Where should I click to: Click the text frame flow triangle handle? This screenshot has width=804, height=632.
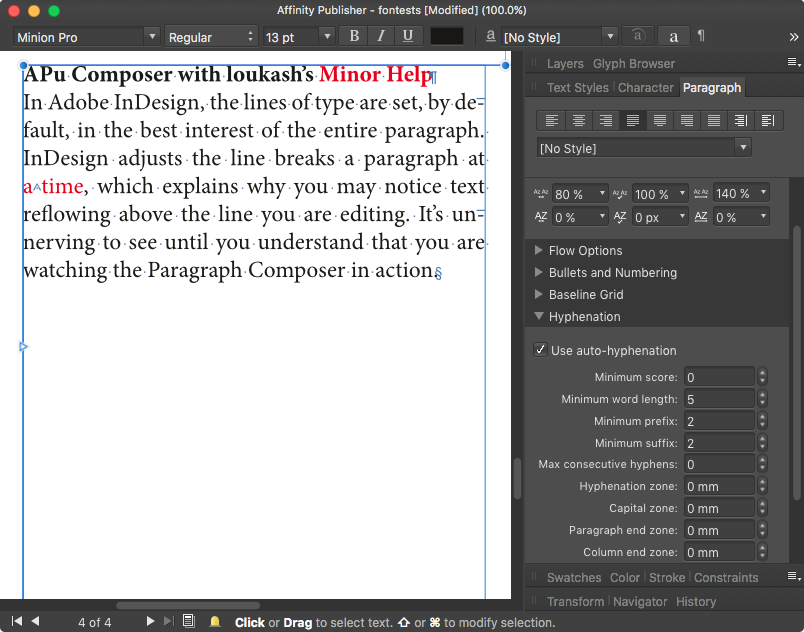pyautogui.click(x=23, y=347)
